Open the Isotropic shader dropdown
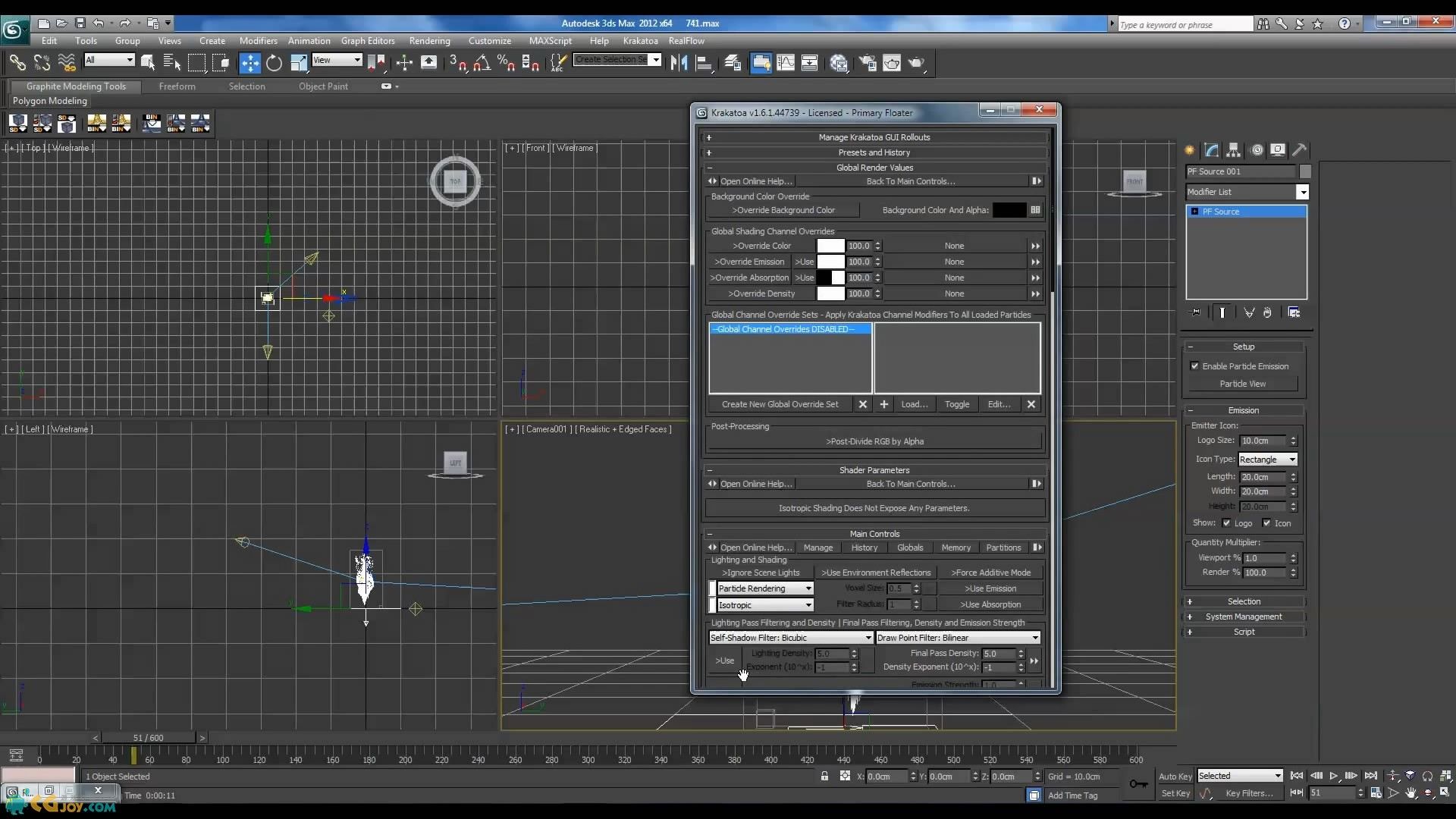The height and width of the screenshot is (819, 1456). pyautogui.click(x=765, y=604)
